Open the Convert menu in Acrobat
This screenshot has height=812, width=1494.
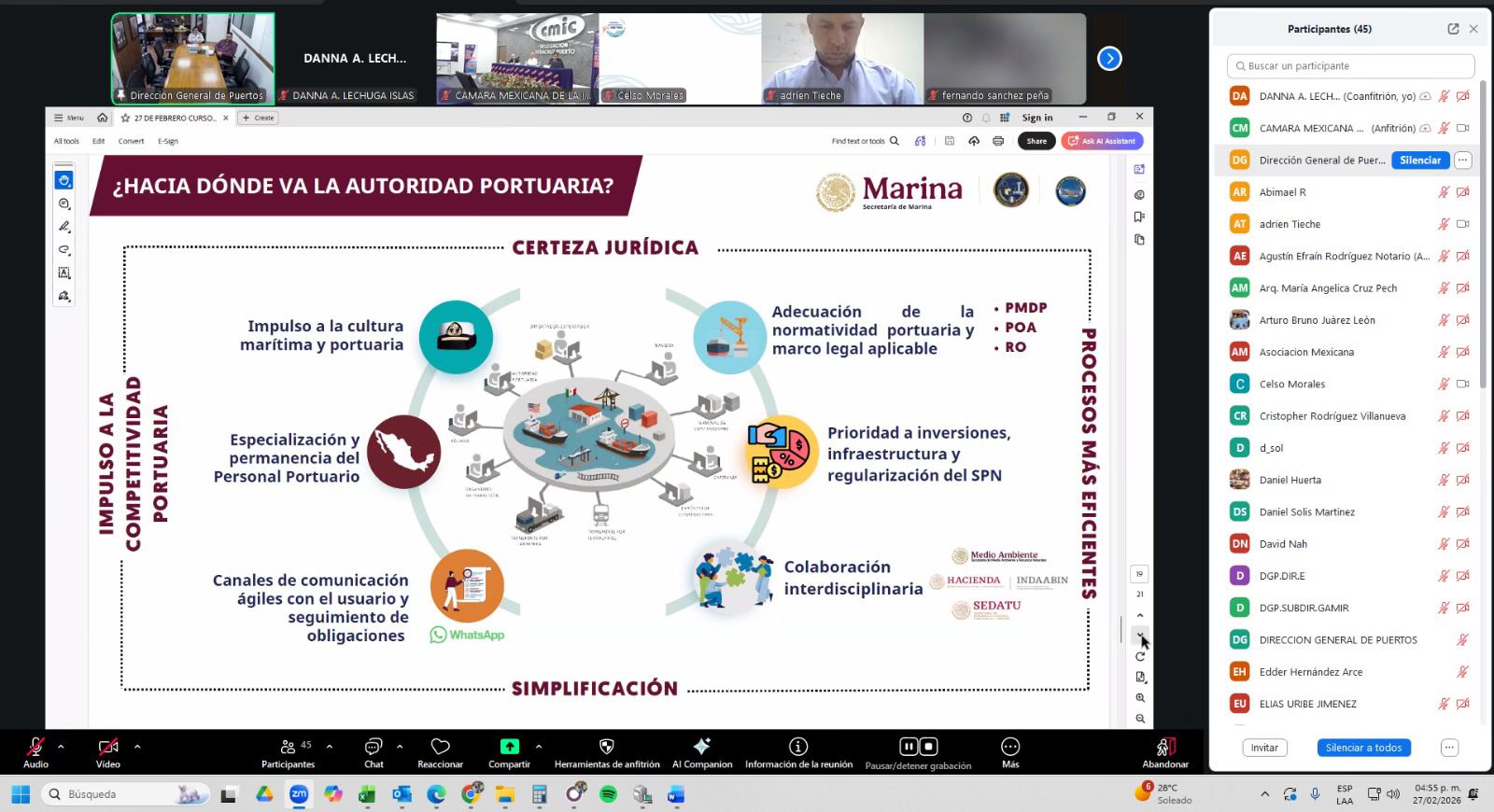[x=131, y=141]
